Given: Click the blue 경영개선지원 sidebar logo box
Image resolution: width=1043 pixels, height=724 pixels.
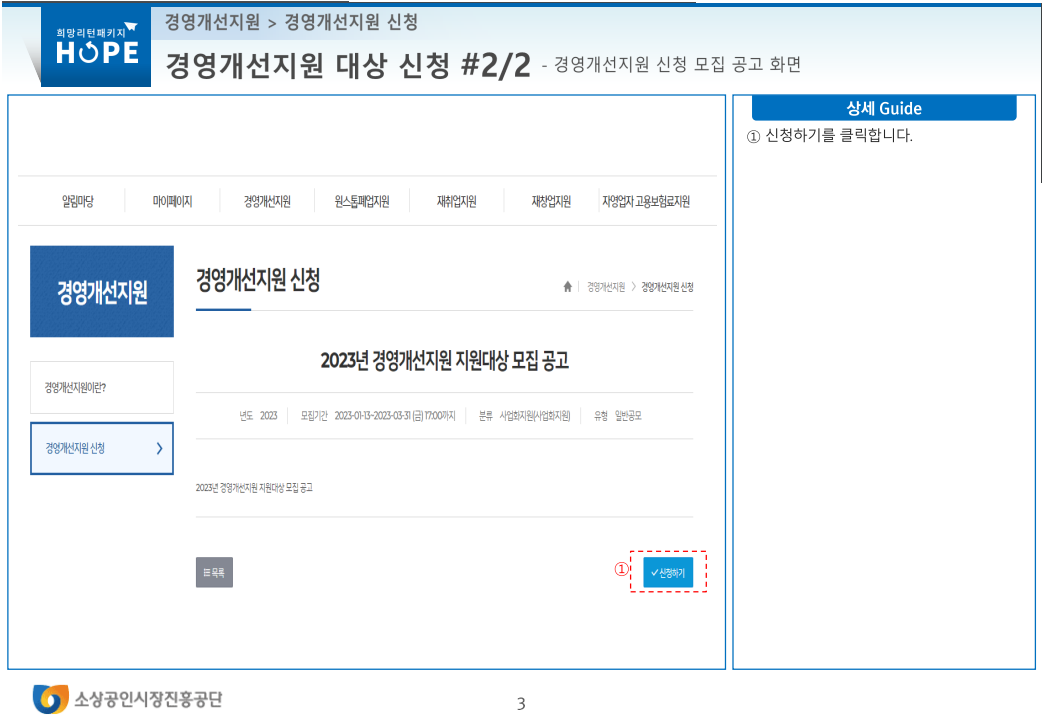Looking at the screenshot, I should 101,290.
